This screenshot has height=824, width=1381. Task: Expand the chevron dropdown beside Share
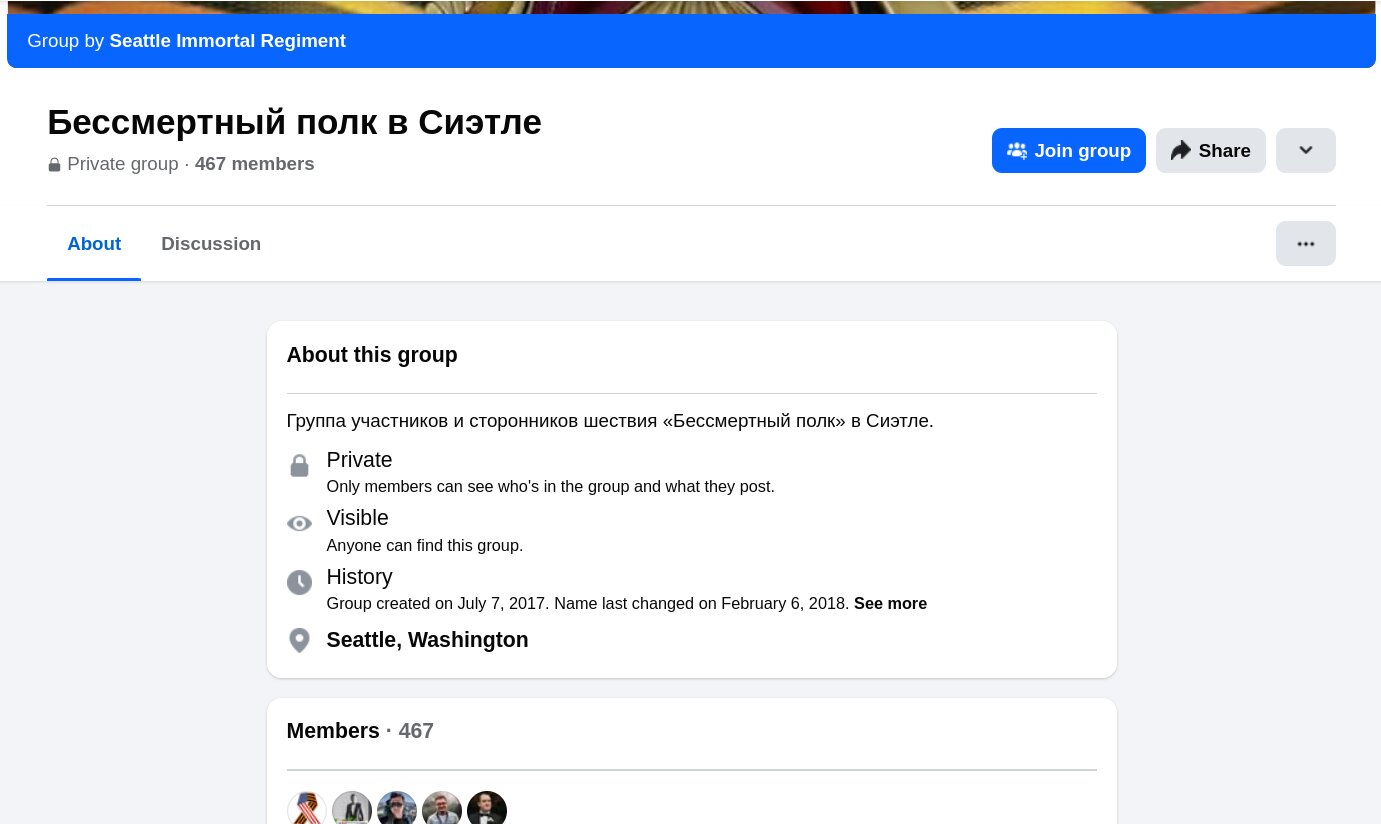coord(1305,150)
